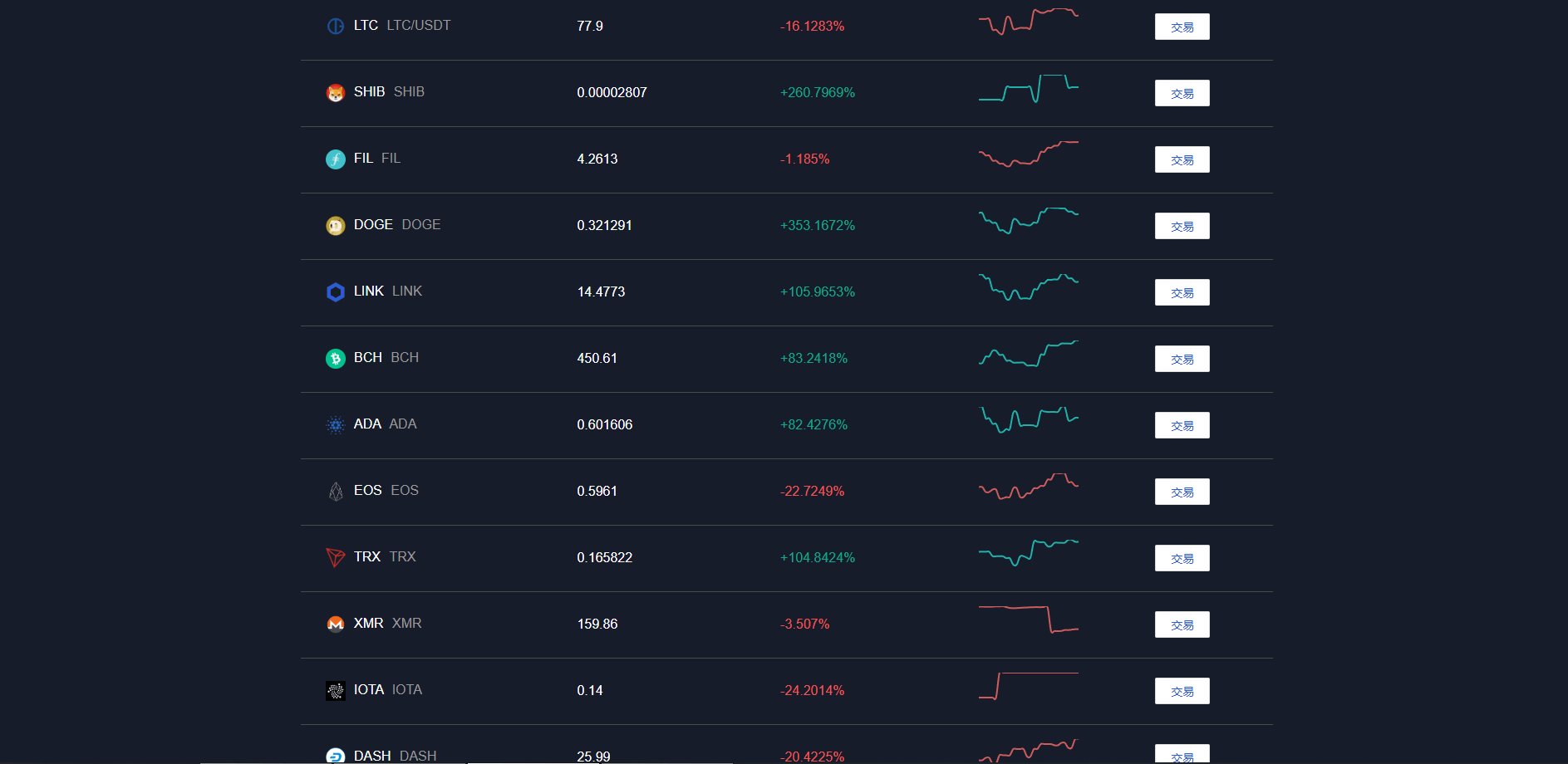Image resolution: width=1568 pixels, height=764 pixels.
Task: Select the XMR change -3.507%
Action: [x=804, y=624]
